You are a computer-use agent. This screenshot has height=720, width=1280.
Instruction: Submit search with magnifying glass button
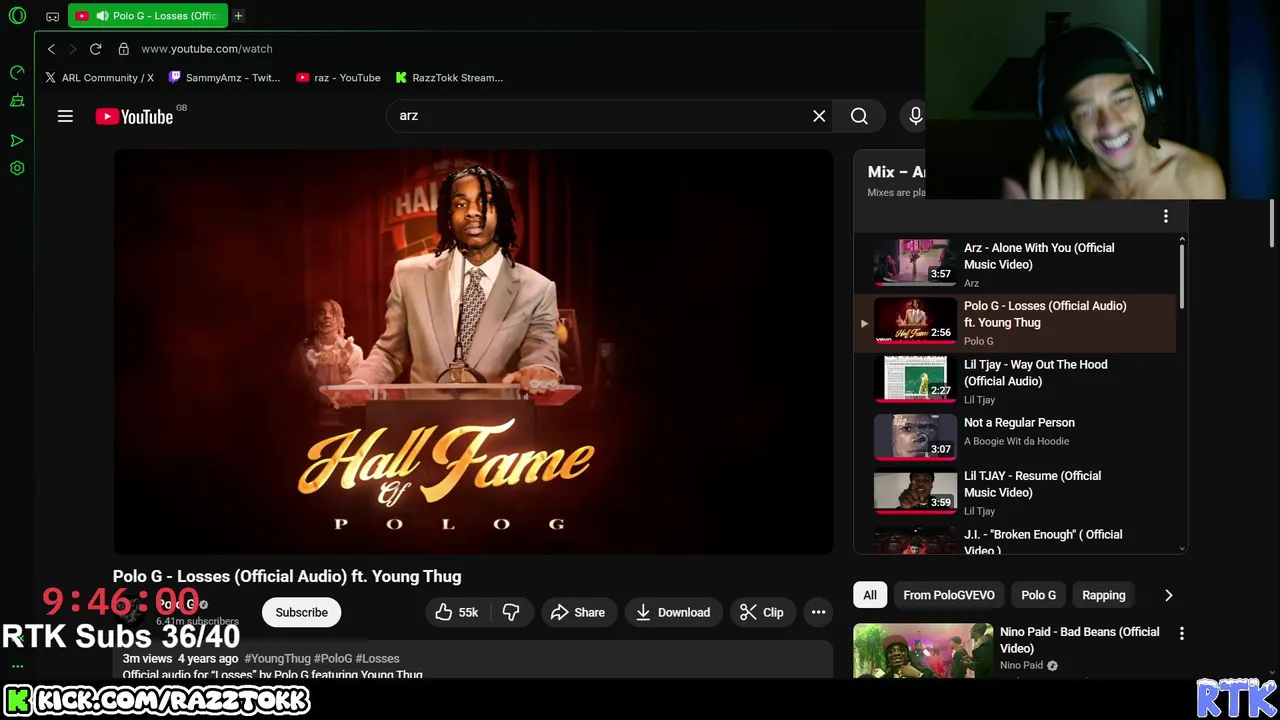click(x=859, y=116)
